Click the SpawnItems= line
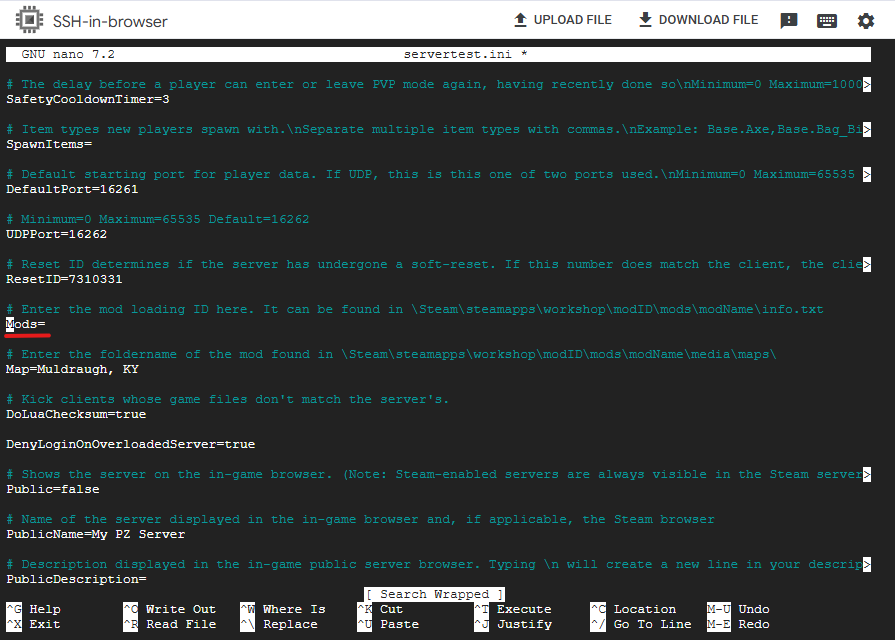The image size is (895, 640). [x=49, y=144]
